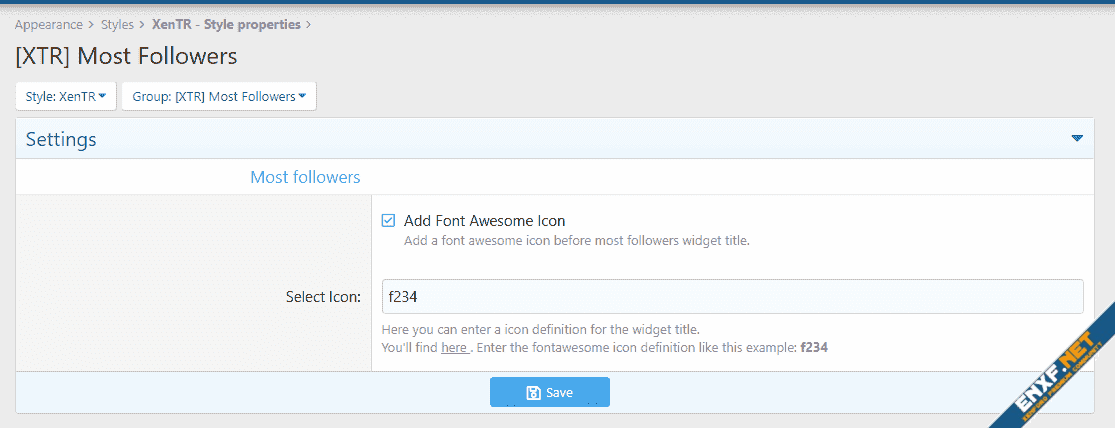This screenshot has width=1115, height=428.
Task: Click the 'Select Icon:' field label
Action: [323, 297]
